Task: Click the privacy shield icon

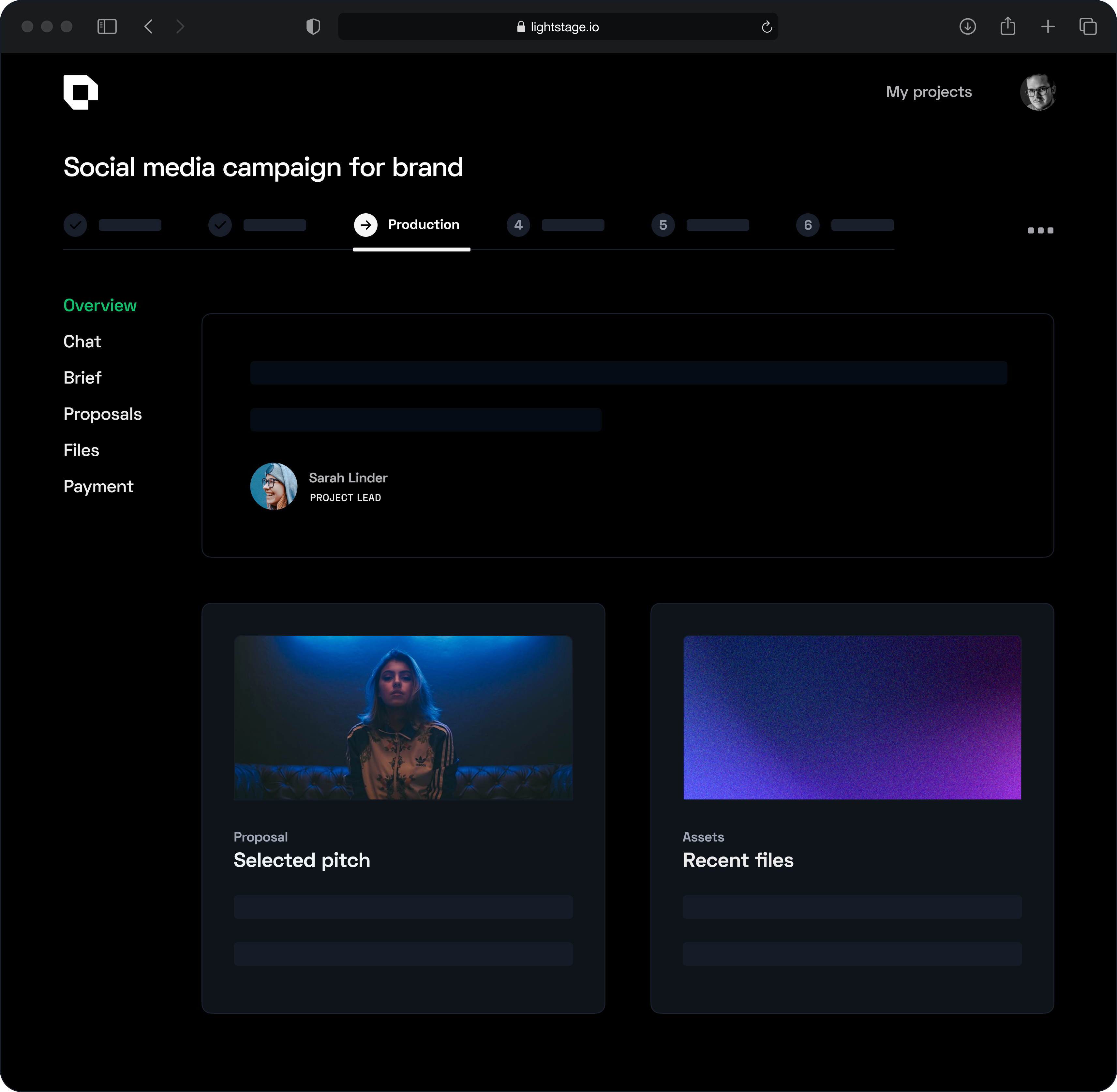Action: [x=313, y=26]
